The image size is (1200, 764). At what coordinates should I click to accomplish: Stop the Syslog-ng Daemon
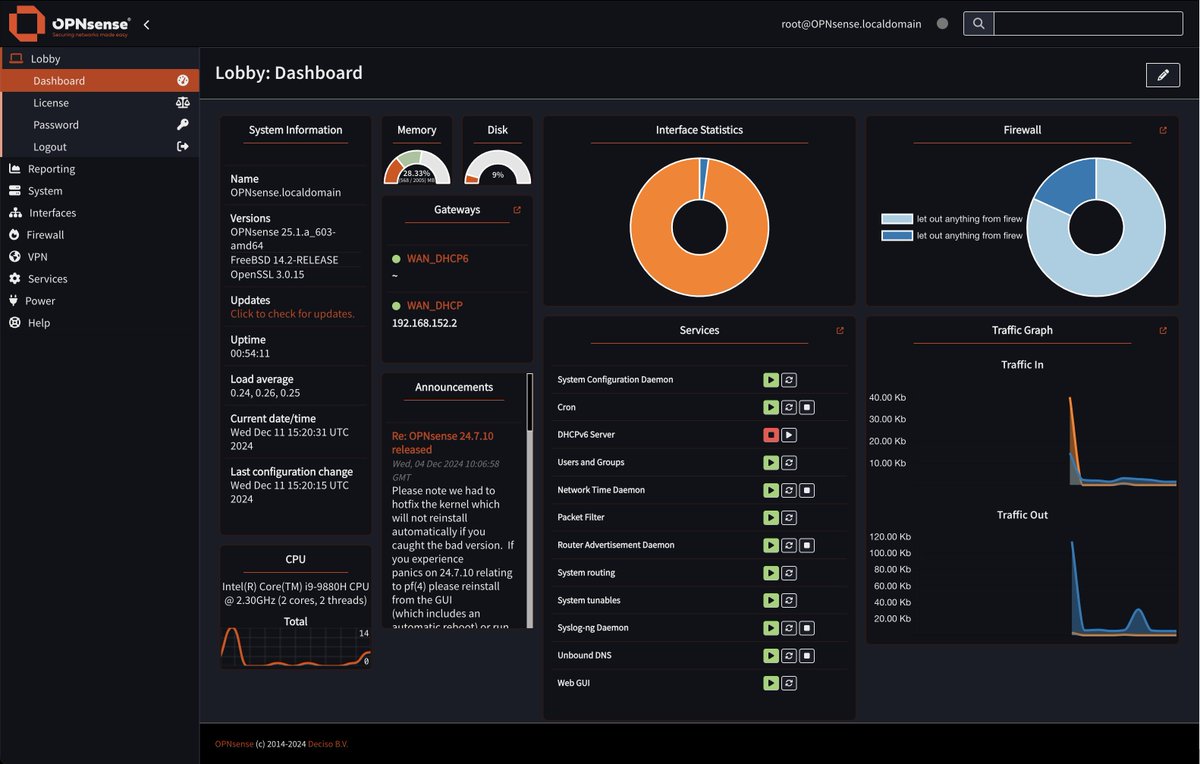click(x=807, y=628)
